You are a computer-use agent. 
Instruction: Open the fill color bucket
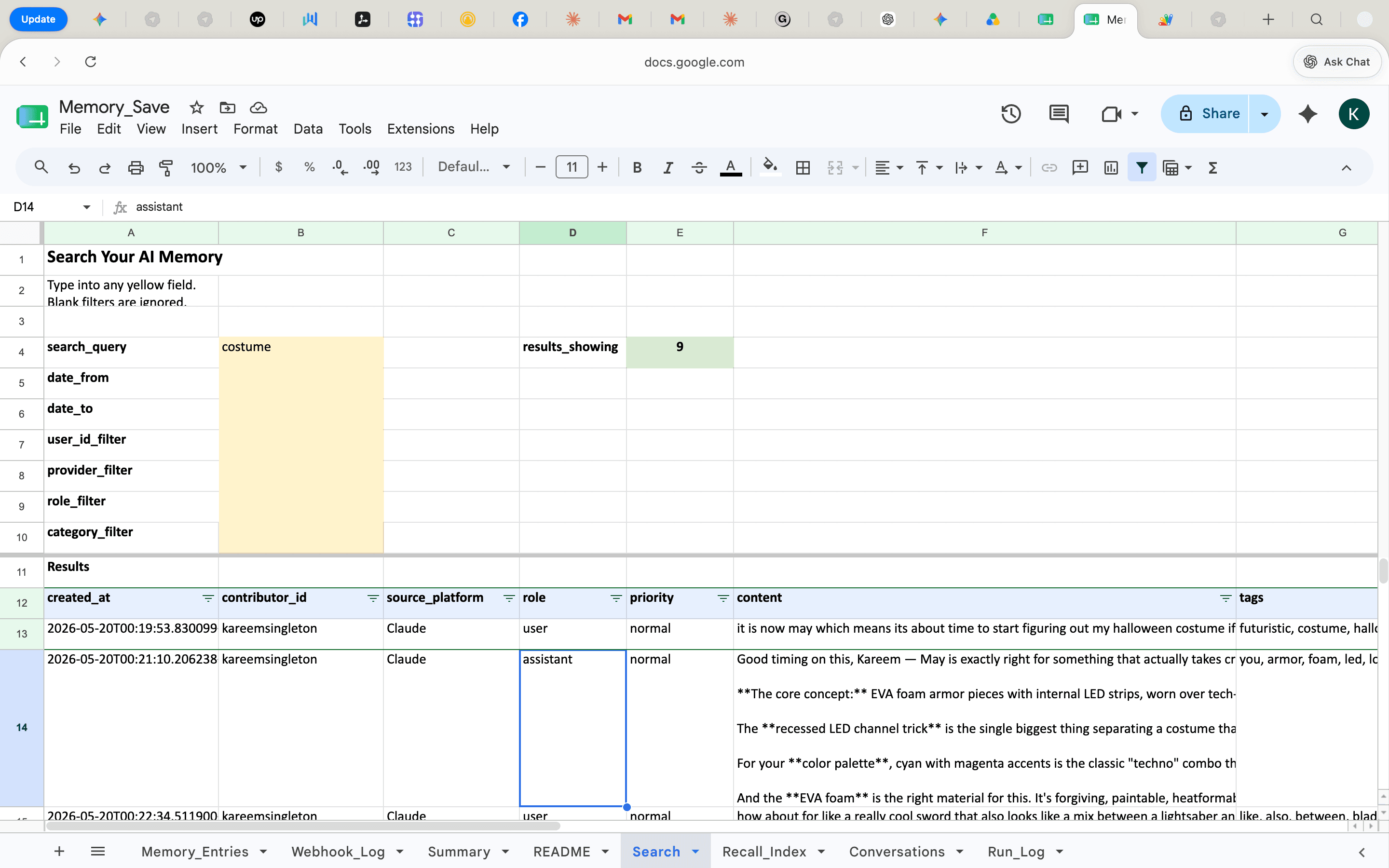tap(770, 167)
